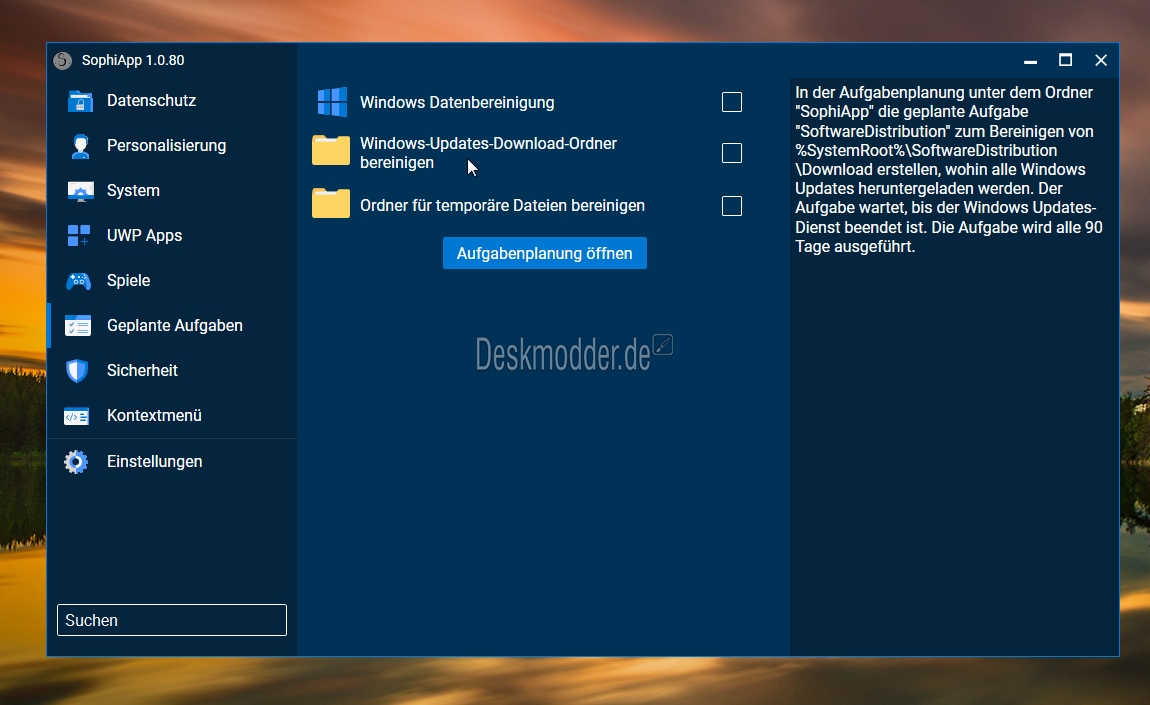
Task: Click Aufgabenplanung öffnen button
Action: (545, 253)
